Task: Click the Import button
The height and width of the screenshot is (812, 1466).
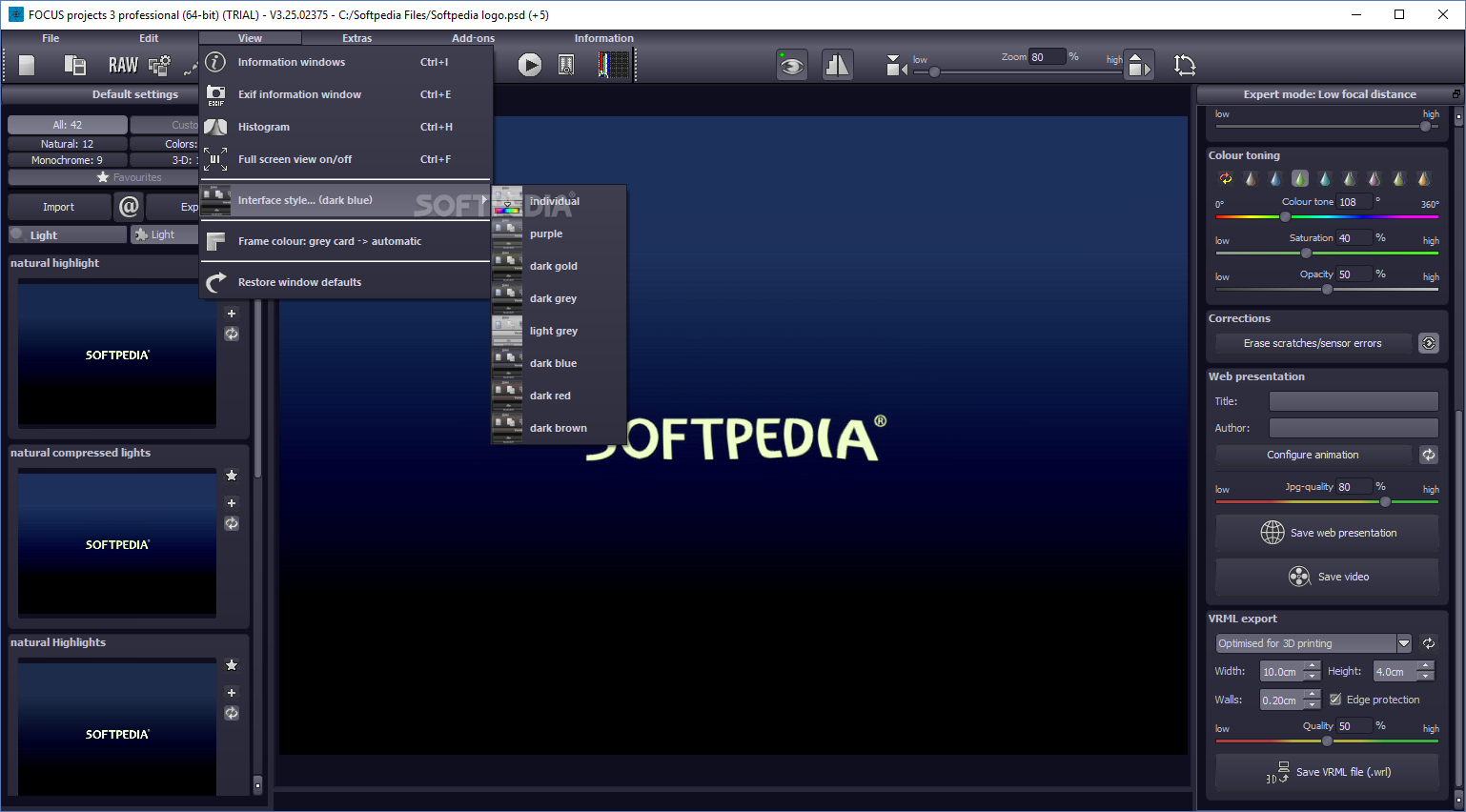Action: [59, 207]
